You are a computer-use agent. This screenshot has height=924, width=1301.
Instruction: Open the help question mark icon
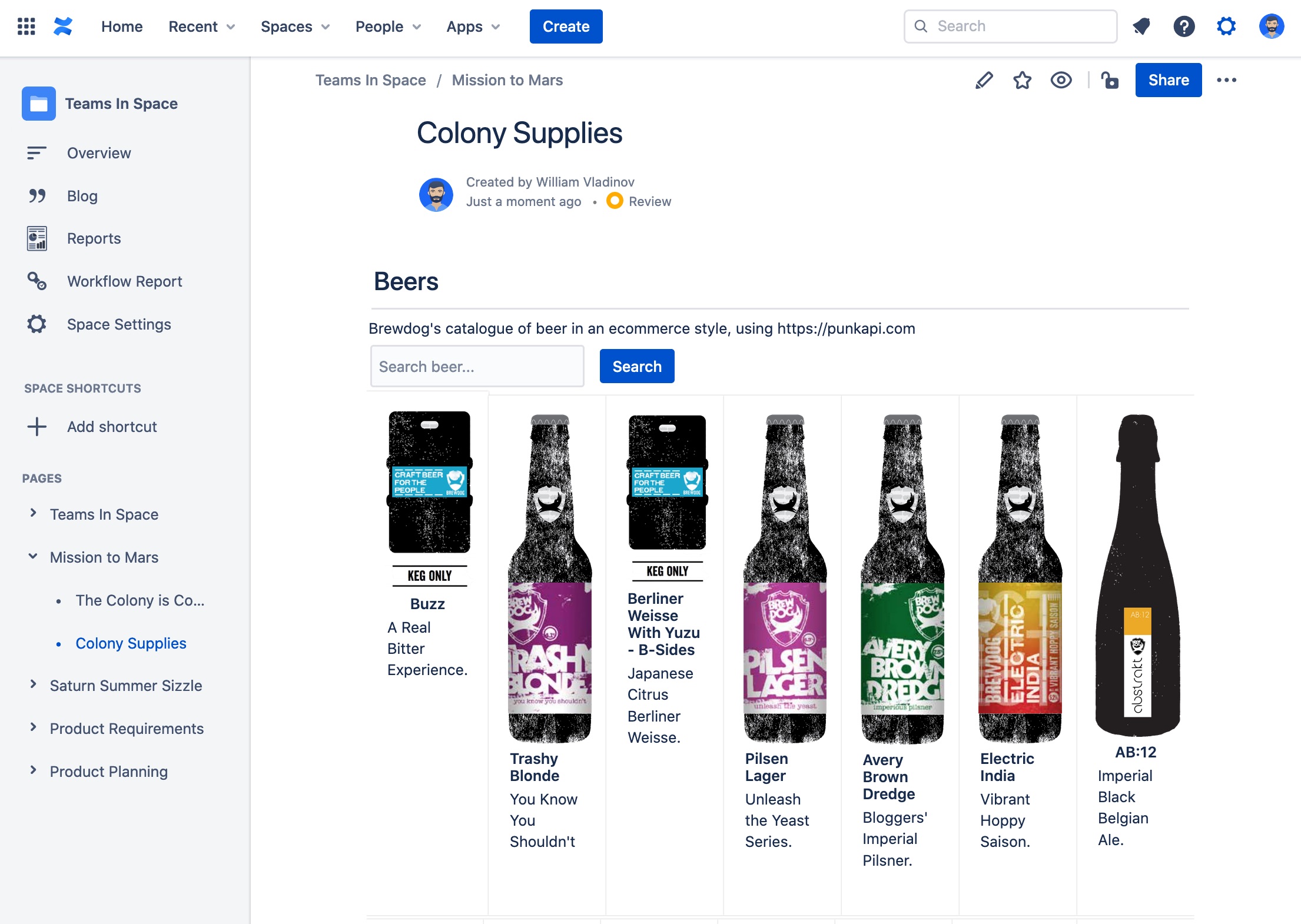(1184, 26)
